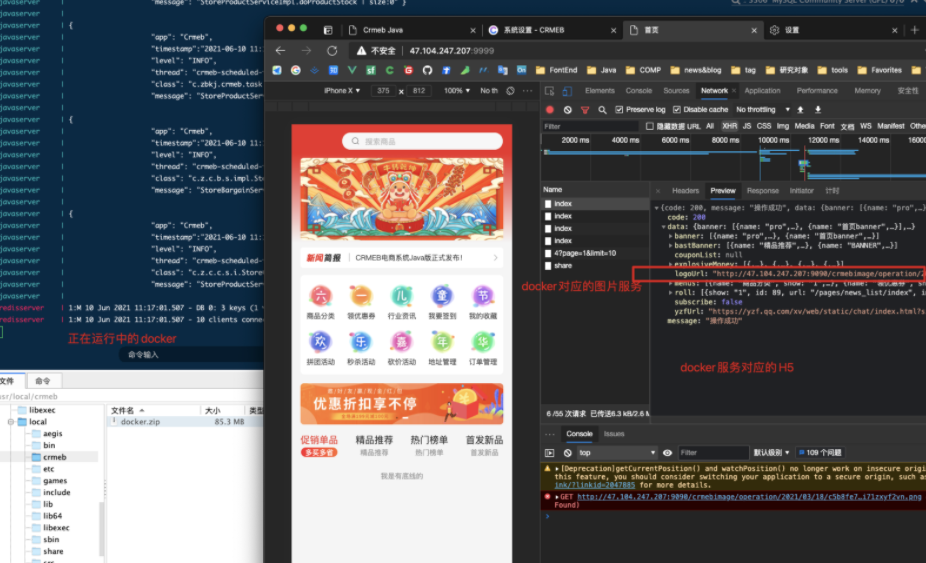The image size is (926, 563).
Task: Import HAR file with upload arrow
Action: [800, 110]
